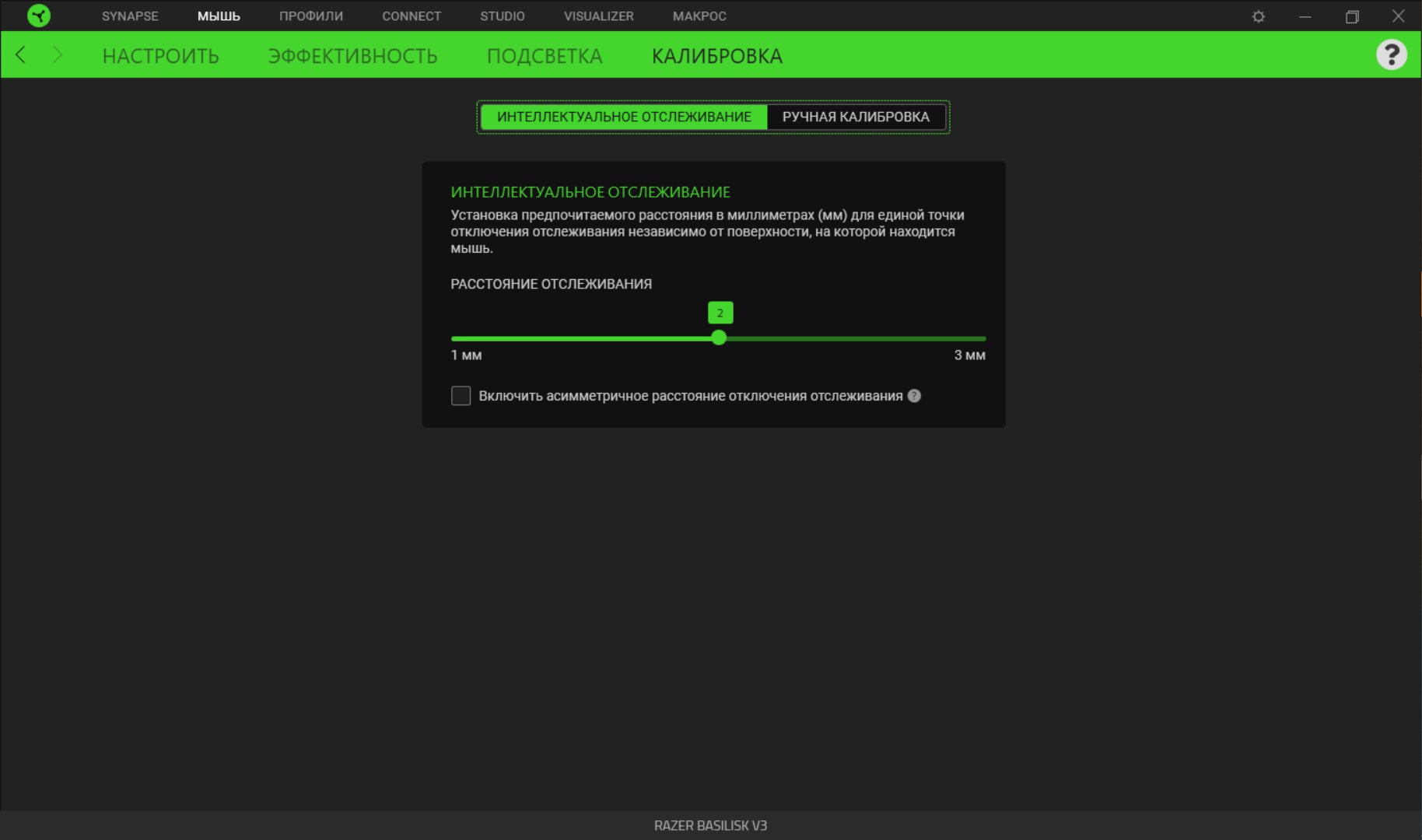Switch to РУЧНАЯ КАЛИБРОВКА mode
1422x840 pixels.
(856, 117)
